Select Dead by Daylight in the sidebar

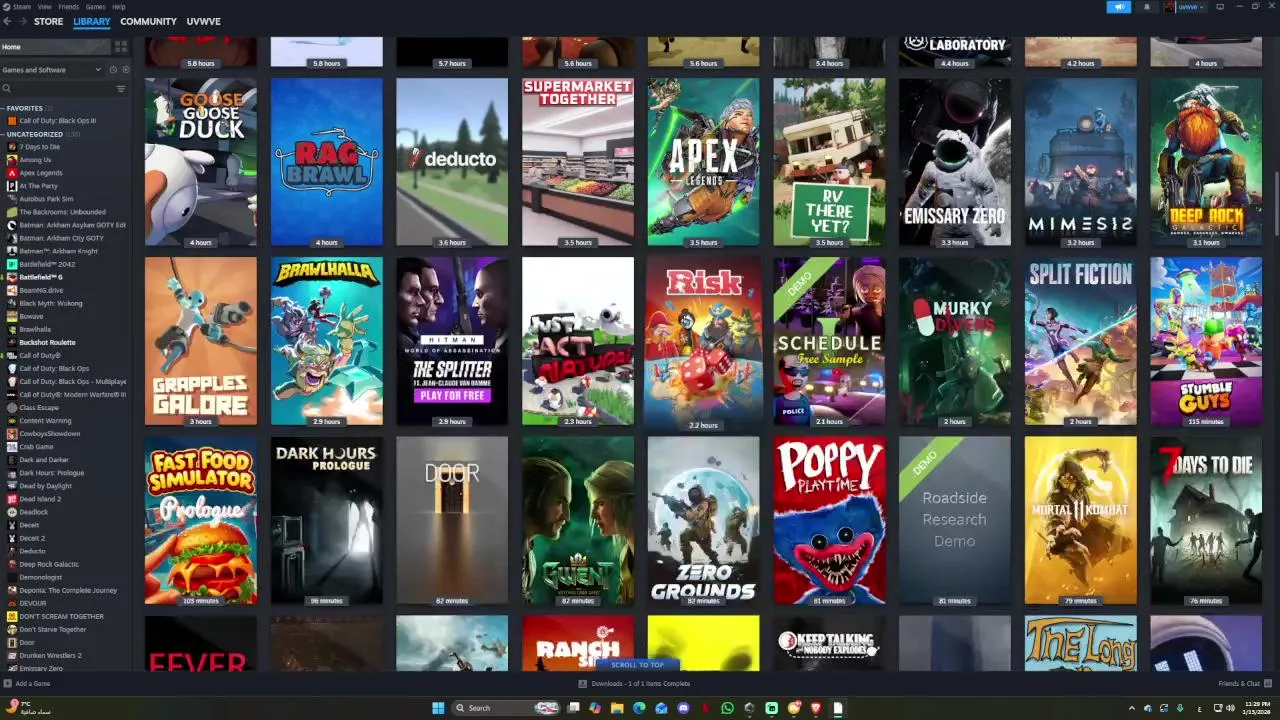tap(45, 486)
